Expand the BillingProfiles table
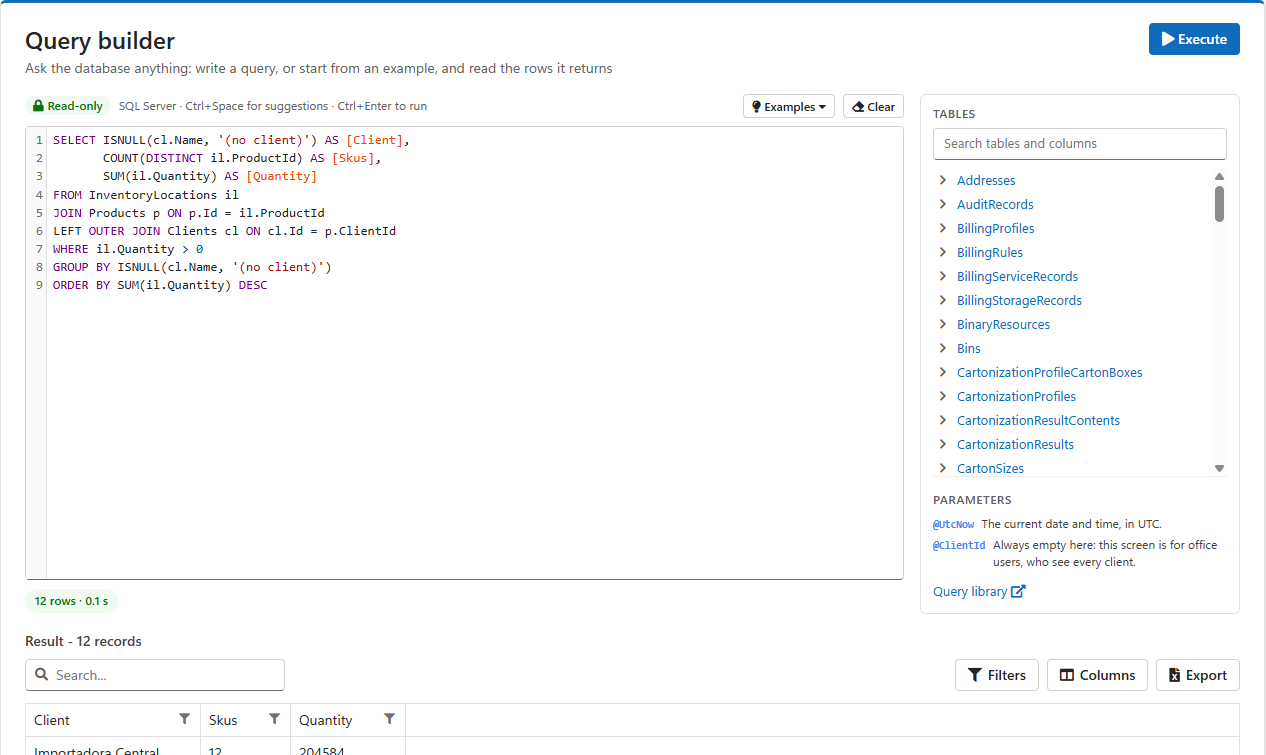Image resolution: width=1266 pixels, height=755 pixels. pyautogui.click(x=943, y=228)
